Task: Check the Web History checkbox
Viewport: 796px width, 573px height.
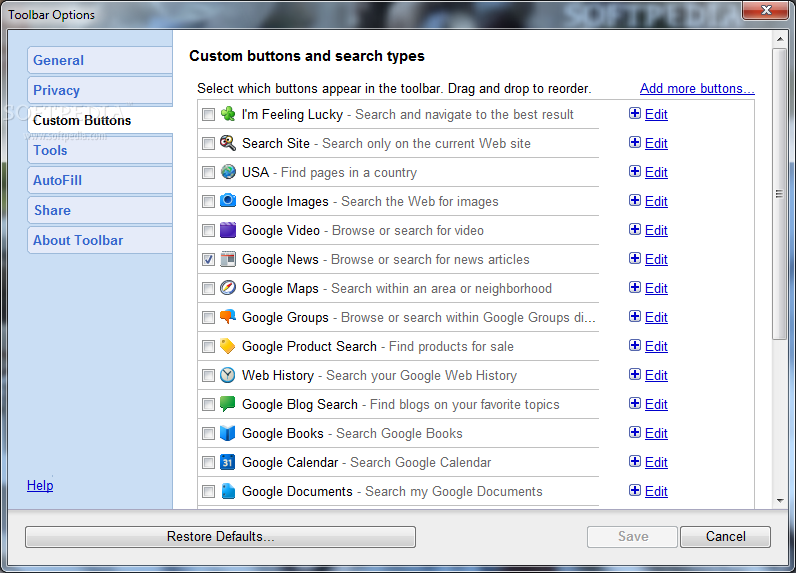Action: [208, 376]
